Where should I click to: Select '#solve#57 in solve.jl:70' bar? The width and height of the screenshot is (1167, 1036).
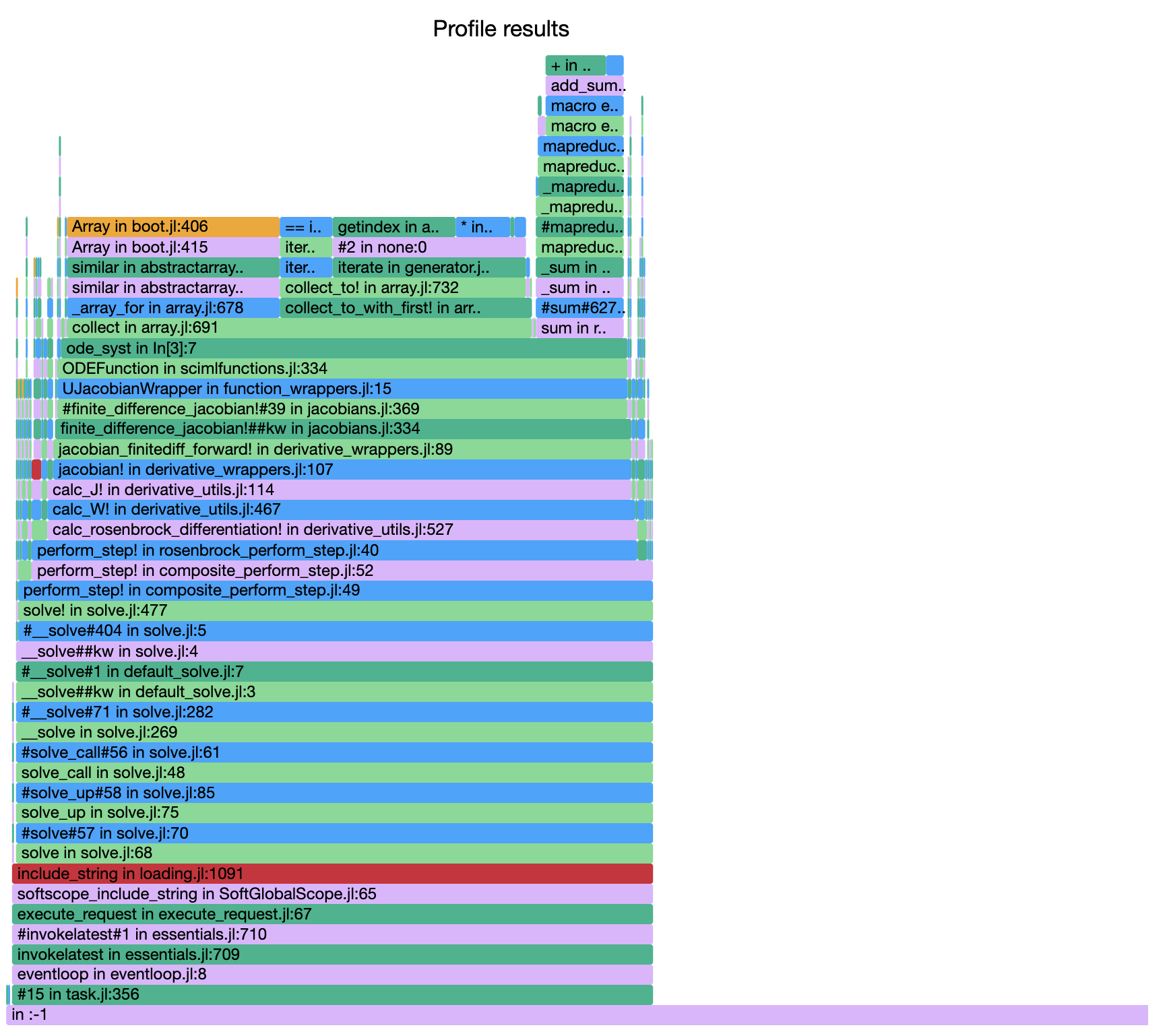[x=334, y=833]
